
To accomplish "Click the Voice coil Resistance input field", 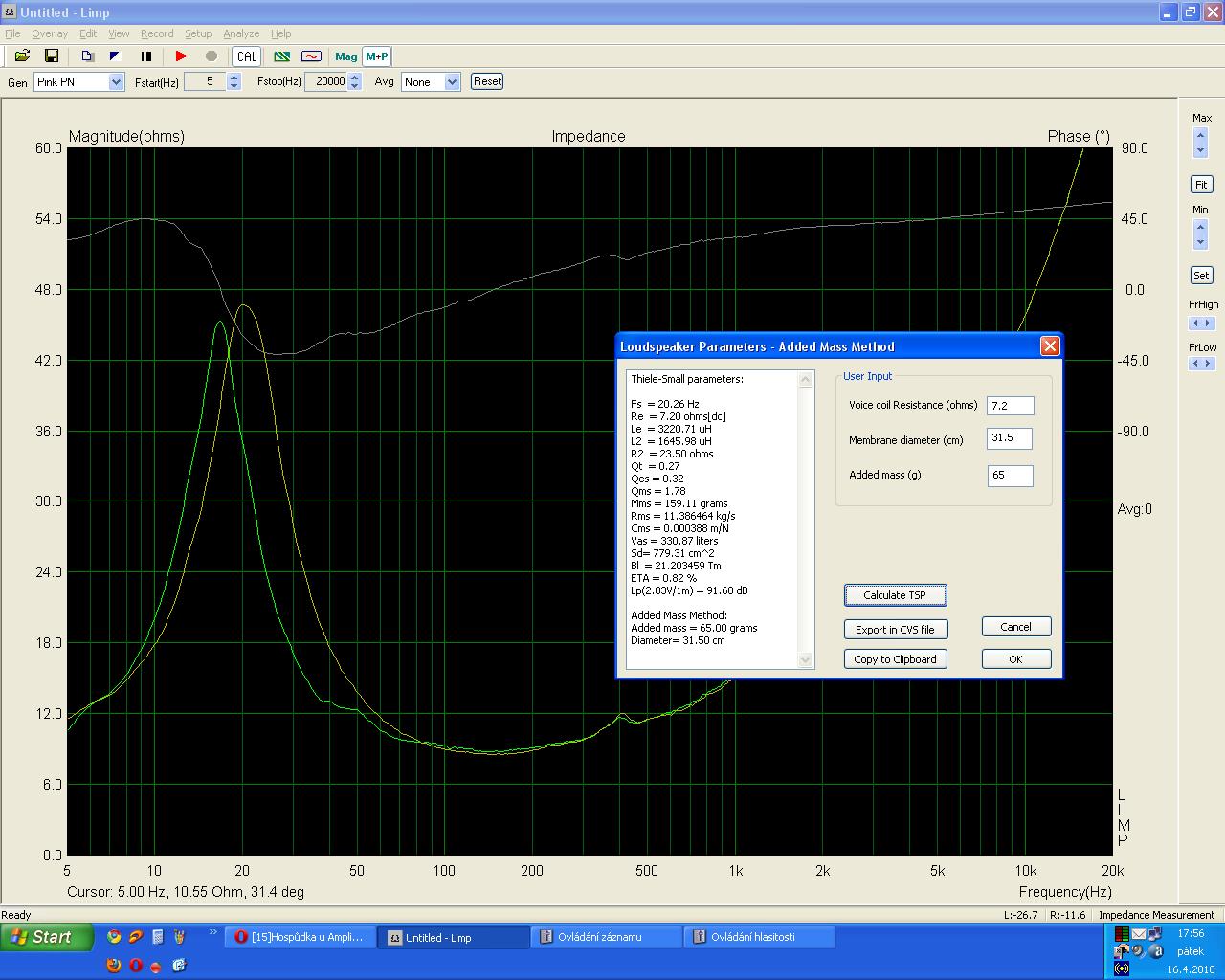I will point(1010,406).
